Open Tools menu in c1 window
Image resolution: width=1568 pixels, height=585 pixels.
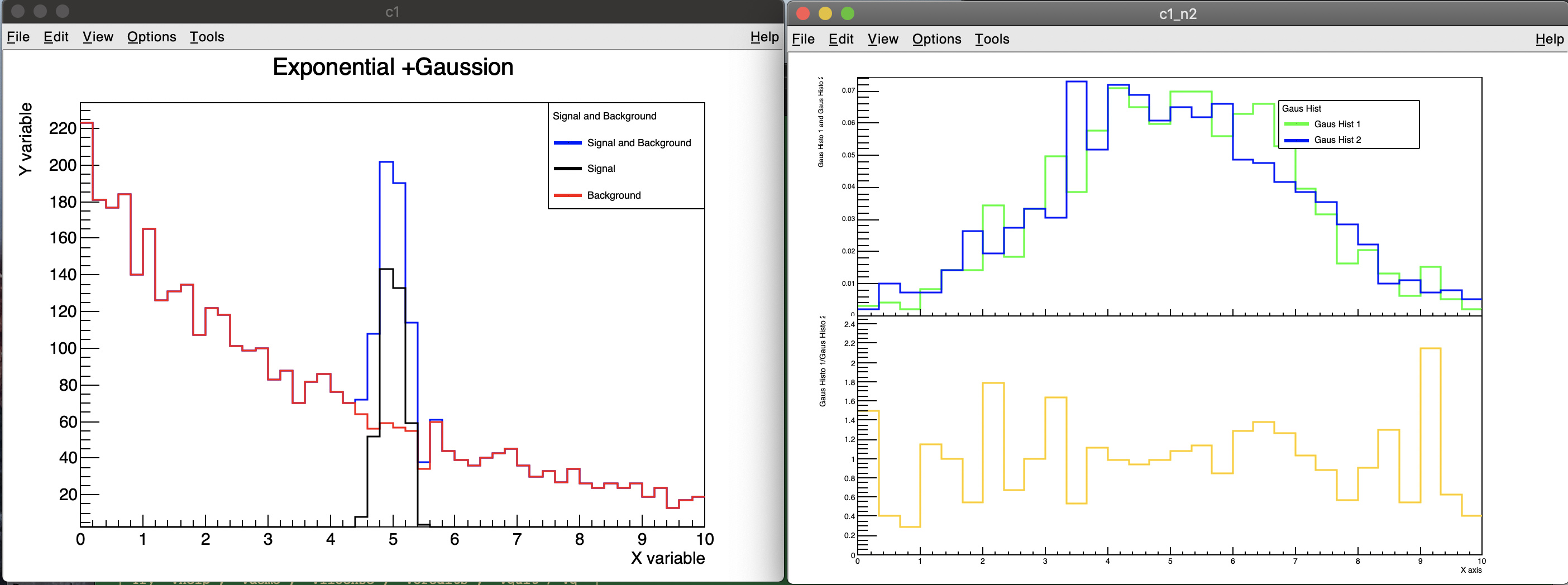[x=207, y=37]
